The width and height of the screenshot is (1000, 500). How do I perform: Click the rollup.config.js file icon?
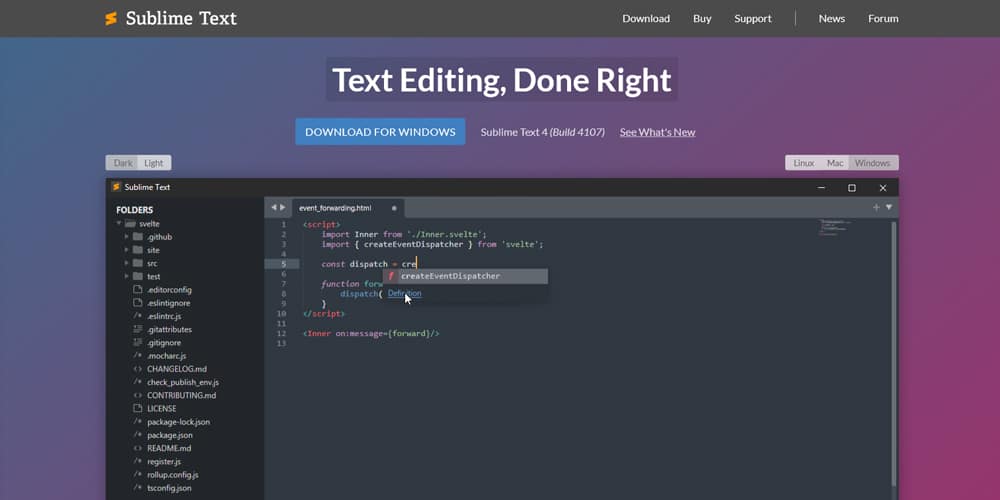click(x=137, y=474)
